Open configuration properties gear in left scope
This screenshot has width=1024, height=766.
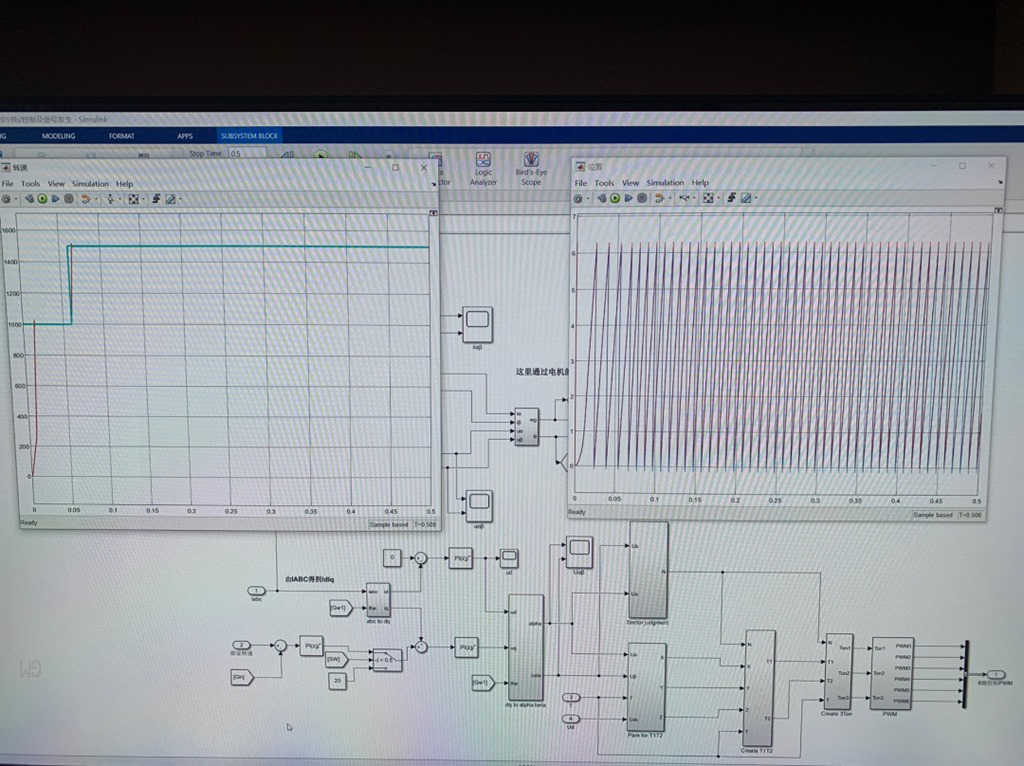[6, 199]
